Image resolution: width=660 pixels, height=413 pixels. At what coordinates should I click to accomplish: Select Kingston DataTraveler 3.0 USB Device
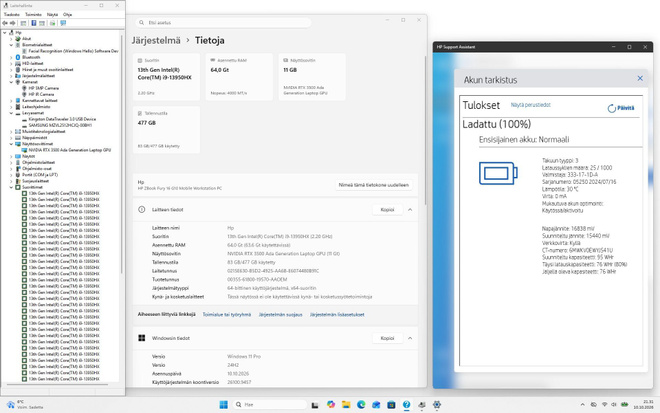click(x=62, y=119)
